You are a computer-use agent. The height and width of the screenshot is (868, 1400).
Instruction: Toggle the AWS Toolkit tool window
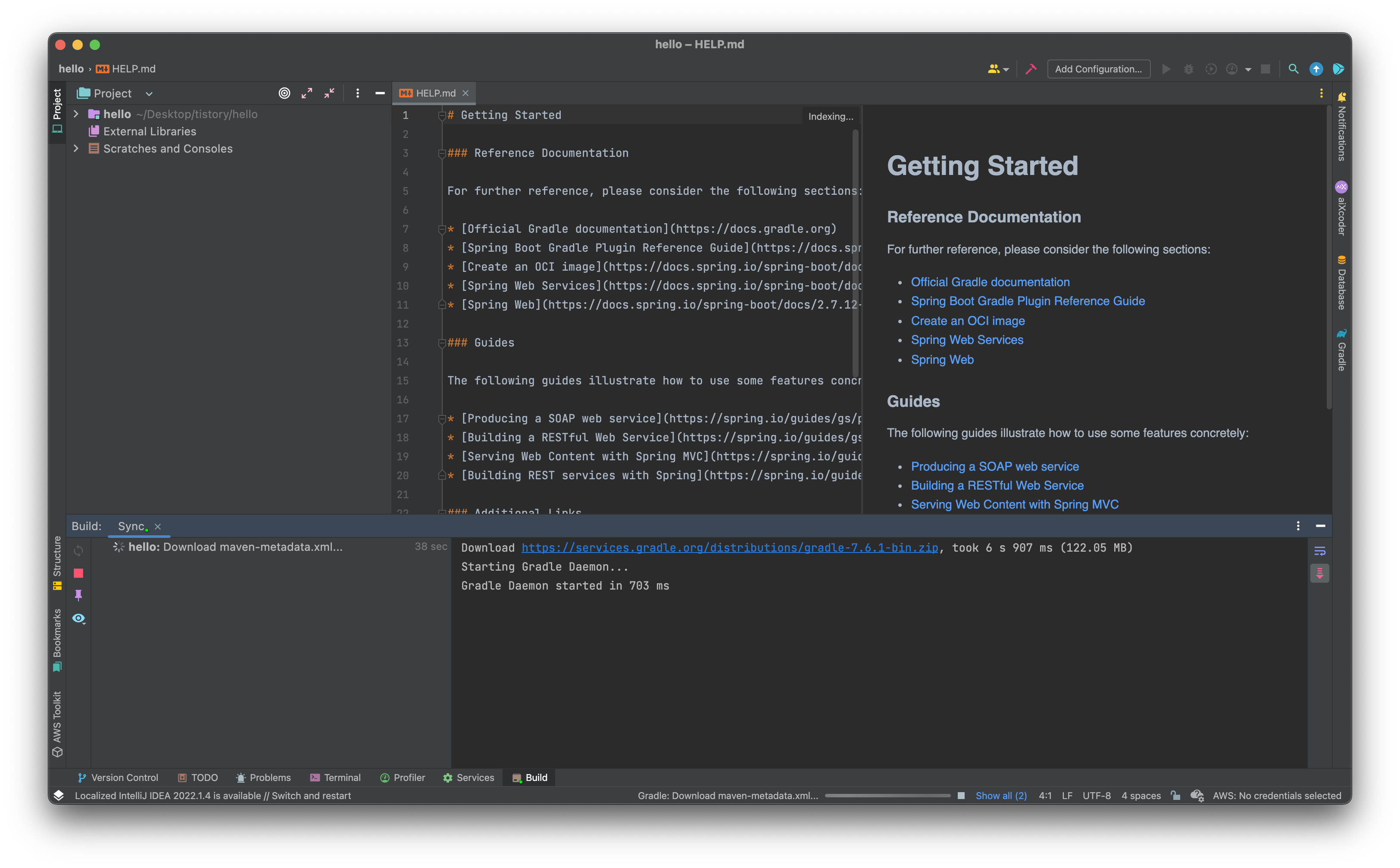(57, 724)
